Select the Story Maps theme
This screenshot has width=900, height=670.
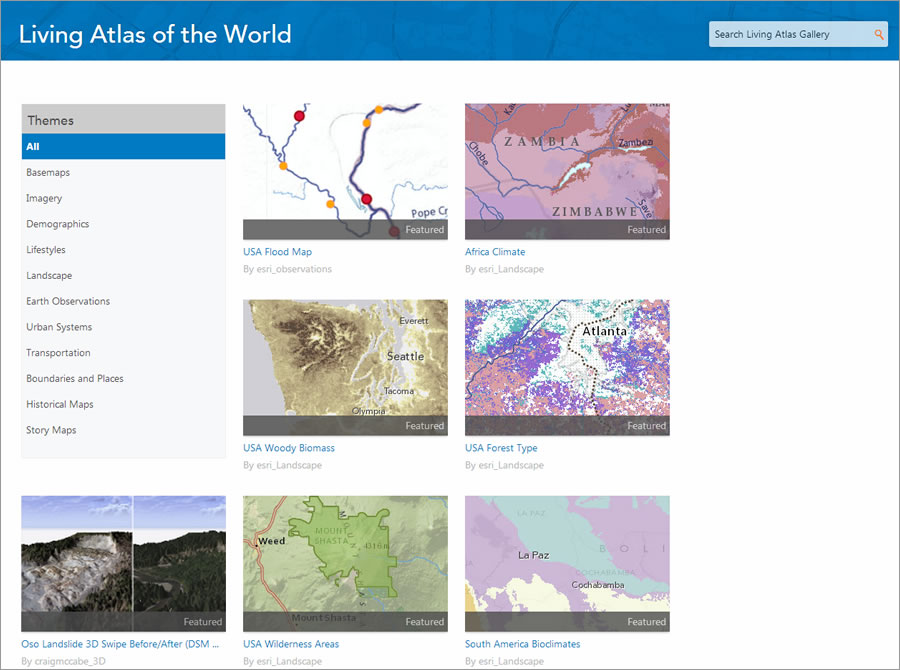(51, 430)
